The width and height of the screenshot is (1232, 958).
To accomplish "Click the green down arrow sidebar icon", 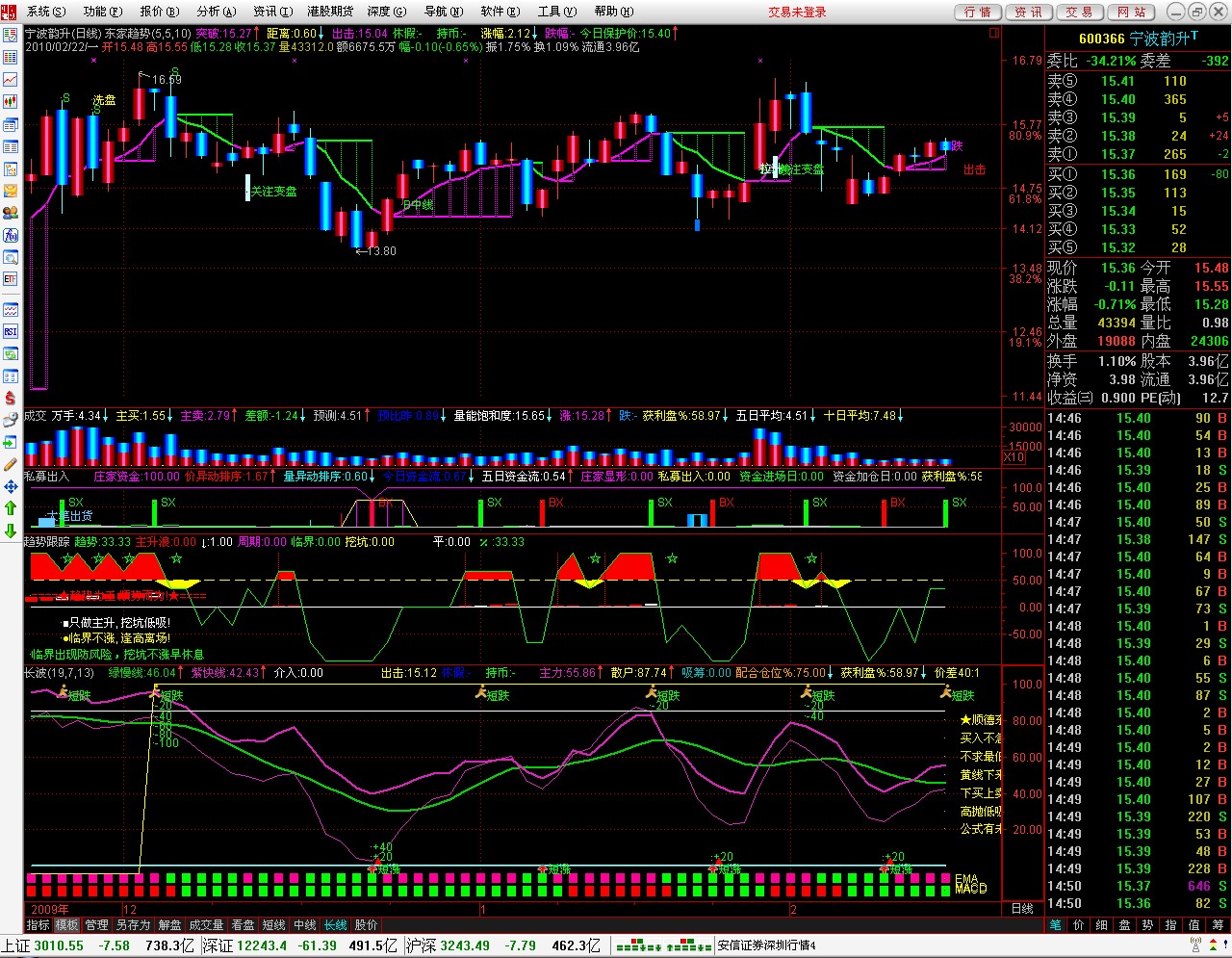I will pyautogui.click(x=11, y=531).
